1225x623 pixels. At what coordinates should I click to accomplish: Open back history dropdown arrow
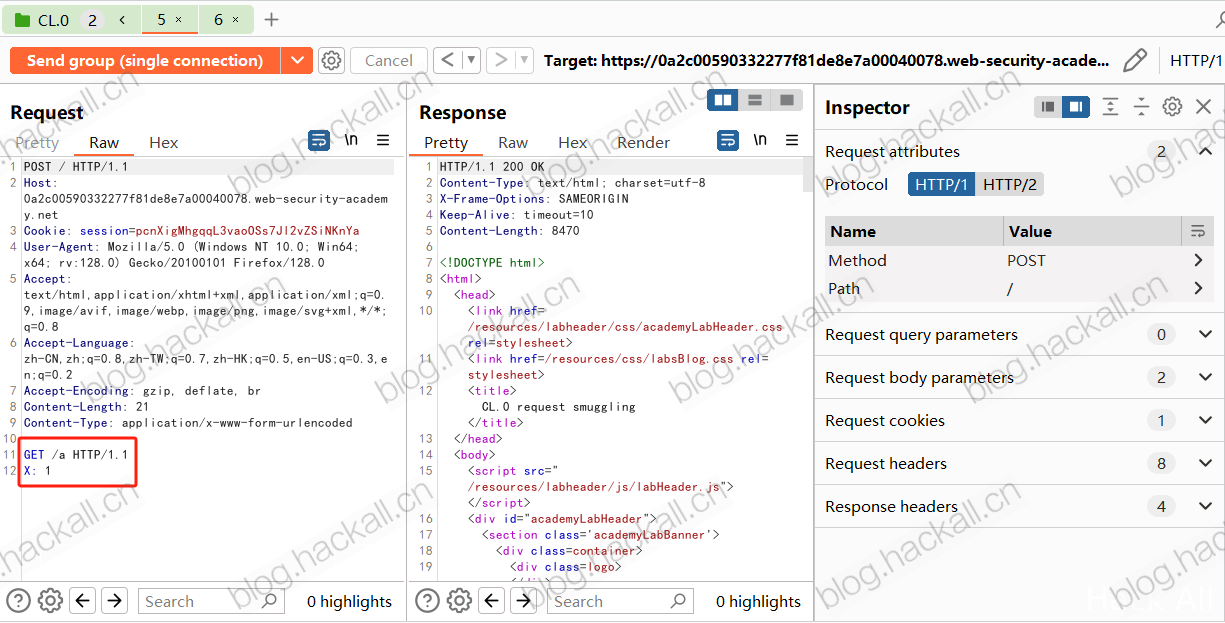(472, 61)
